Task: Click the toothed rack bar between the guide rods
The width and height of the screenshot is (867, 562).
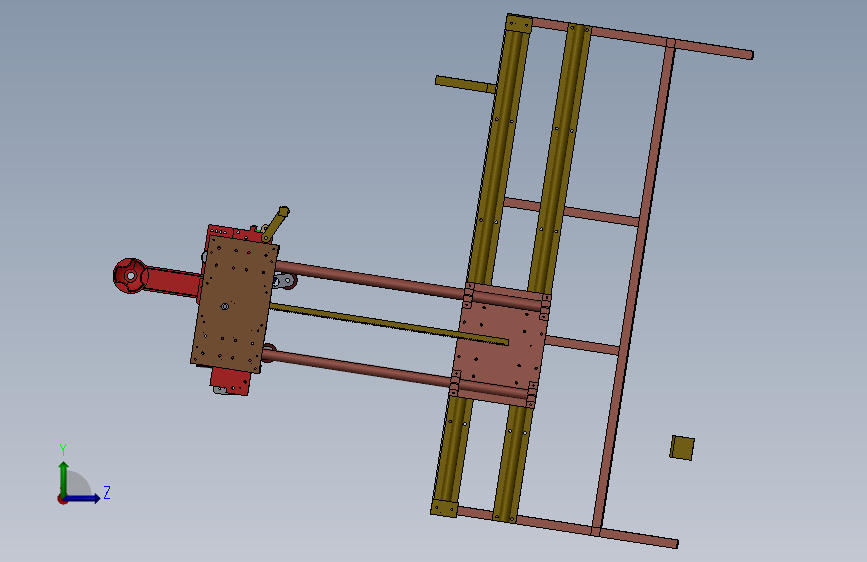Action: (389, 324)
